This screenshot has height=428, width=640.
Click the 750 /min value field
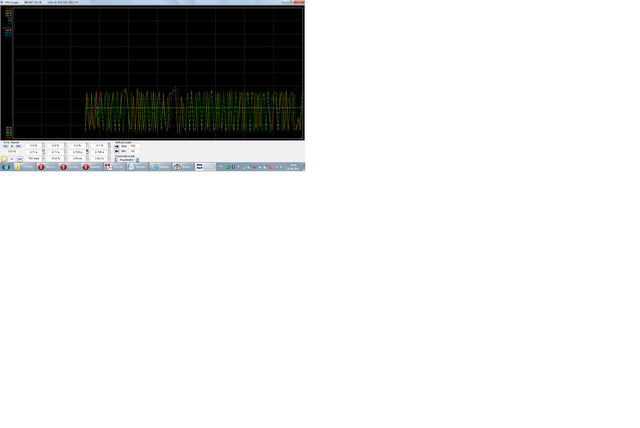coord(33,158)
